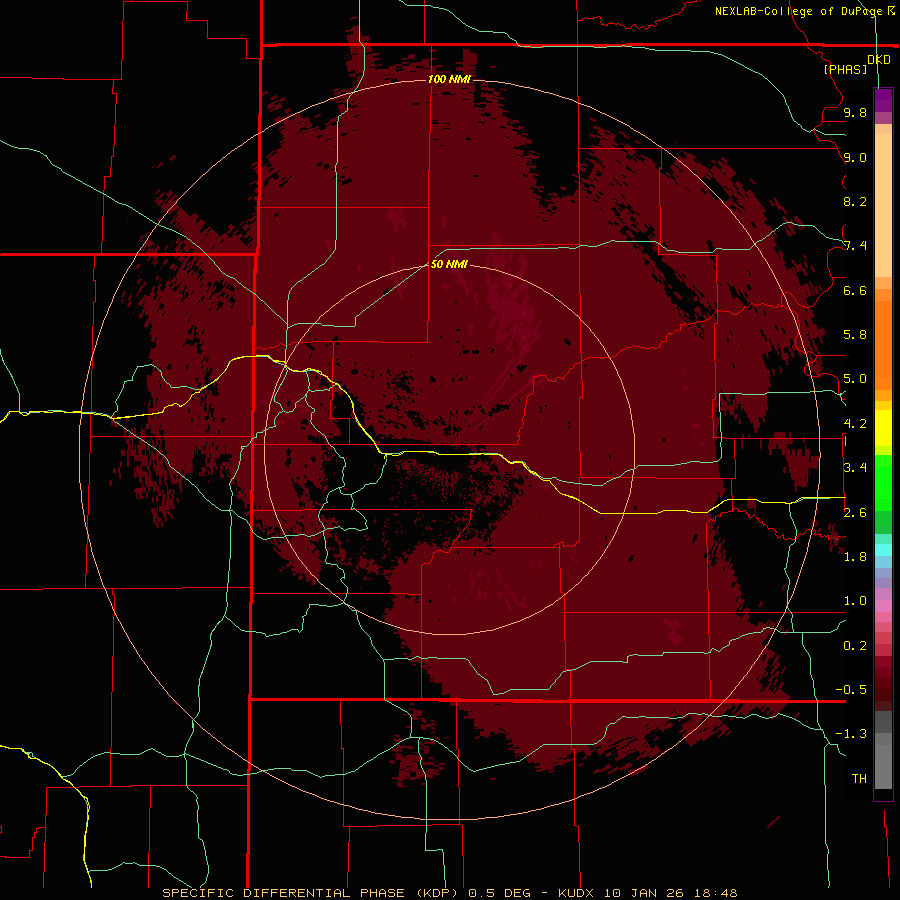Click the 1.0 scale value

tap(855, 601)
